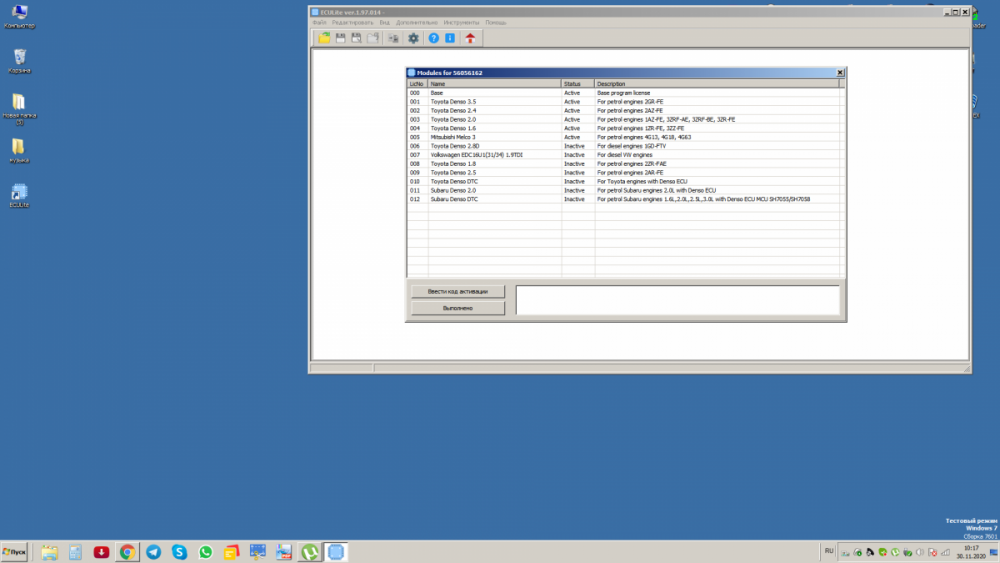This screenshot has height=563, width=1000.
Task: Open the PDF image taskbar icon
Action: (x=284, y=552)
